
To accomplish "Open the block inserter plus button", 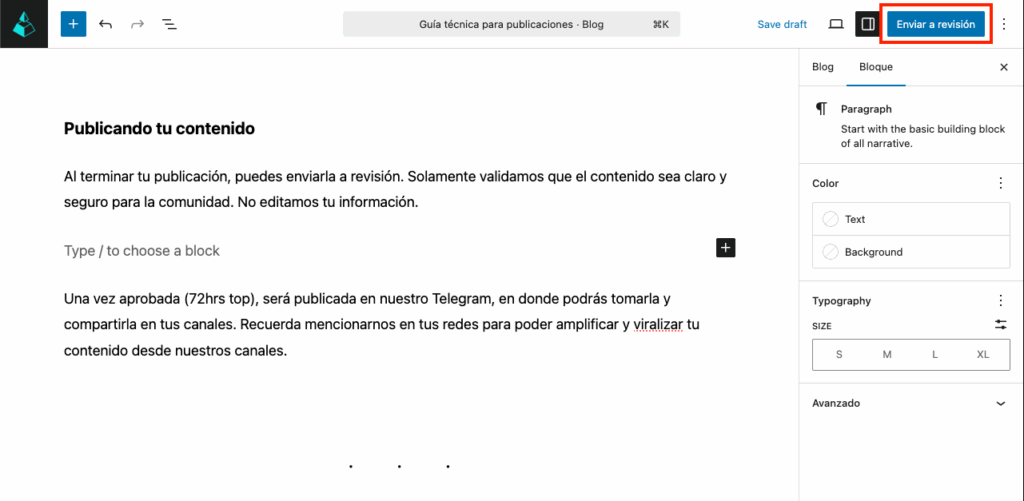I will click(73, 24).
